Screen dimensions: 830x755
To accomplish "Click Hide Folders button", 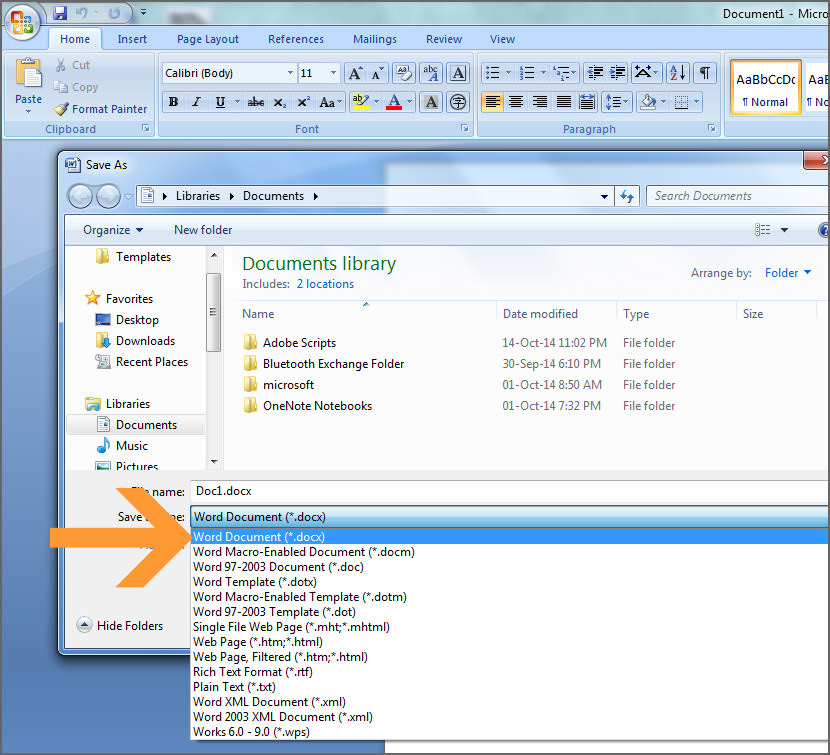I will coord(120,625).
